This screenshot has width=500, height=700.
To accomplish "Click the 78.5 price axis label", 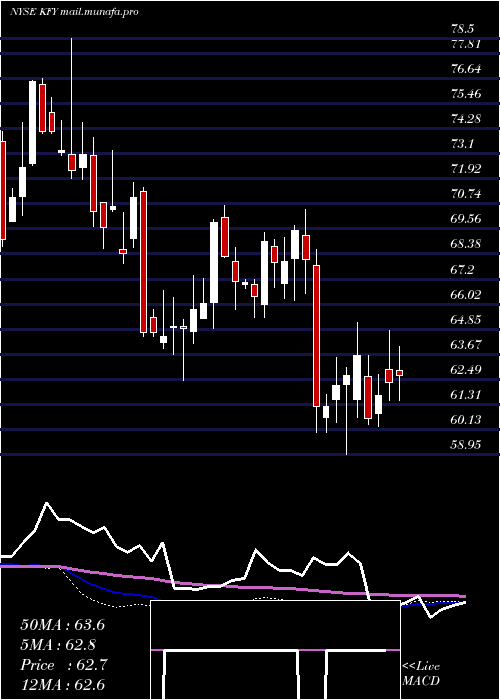I will tap(462, 29).
